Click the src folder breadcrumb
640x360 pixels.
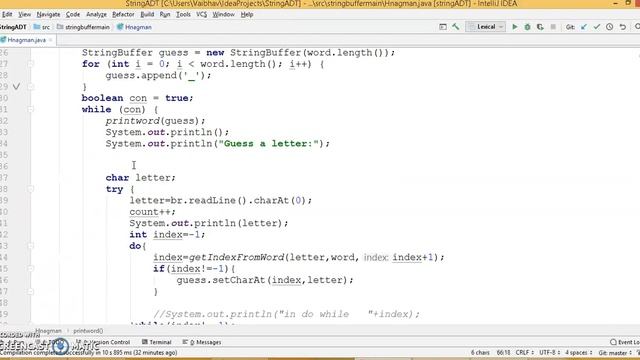click(42, 27)
